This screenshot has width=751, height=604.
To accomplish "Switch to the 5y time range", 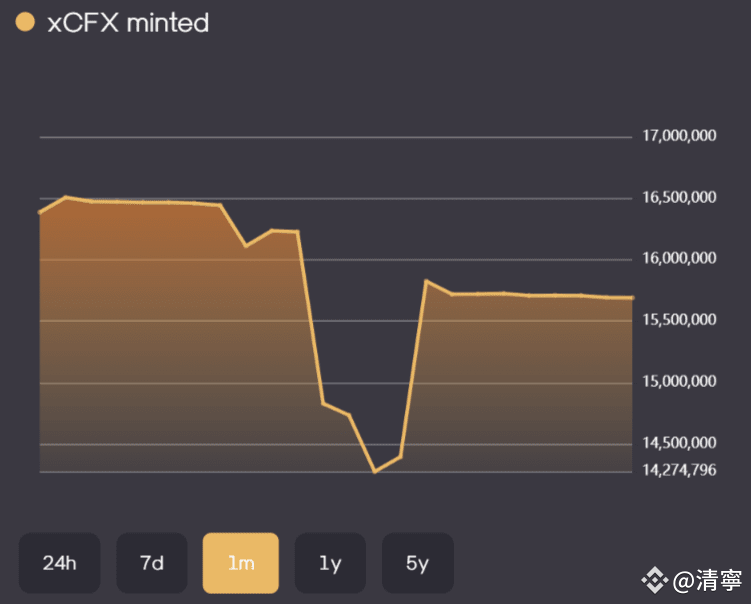I will pos(418,563).
